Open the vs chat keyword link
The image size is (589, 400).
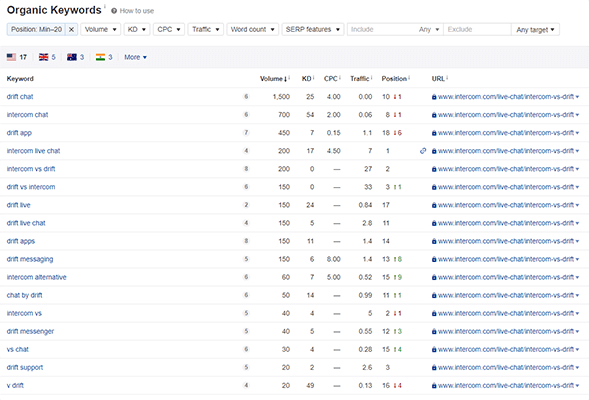18,349
